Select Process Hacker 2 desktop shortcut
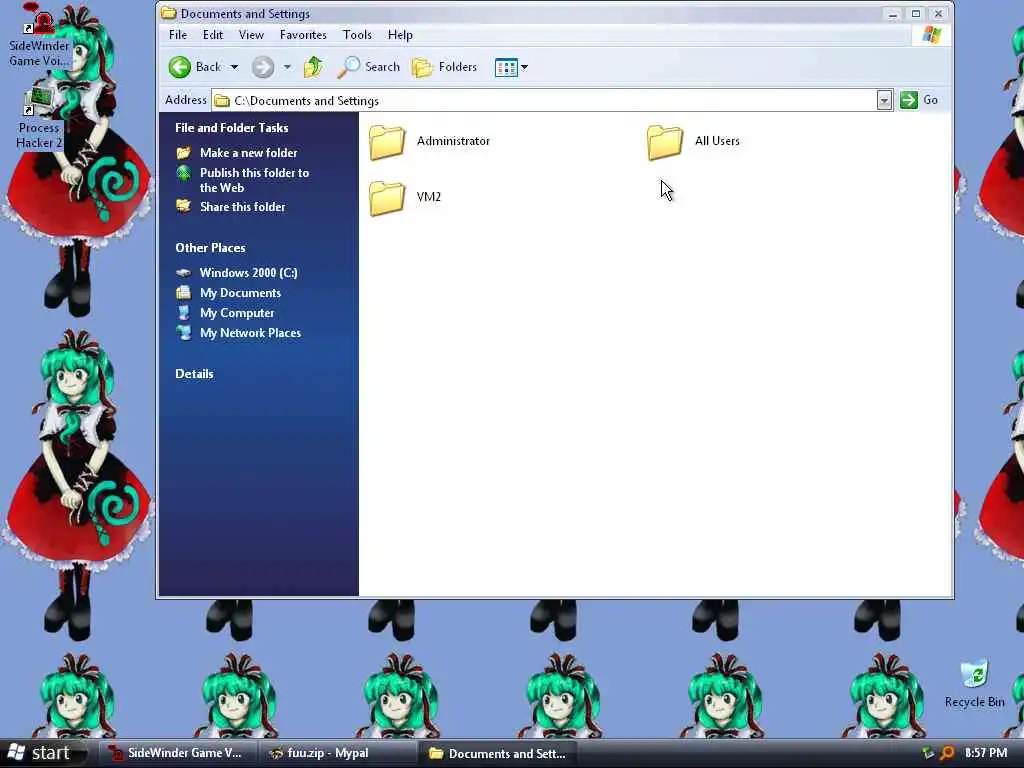The width and height of the screenshot is (1024, 768). 39,118
